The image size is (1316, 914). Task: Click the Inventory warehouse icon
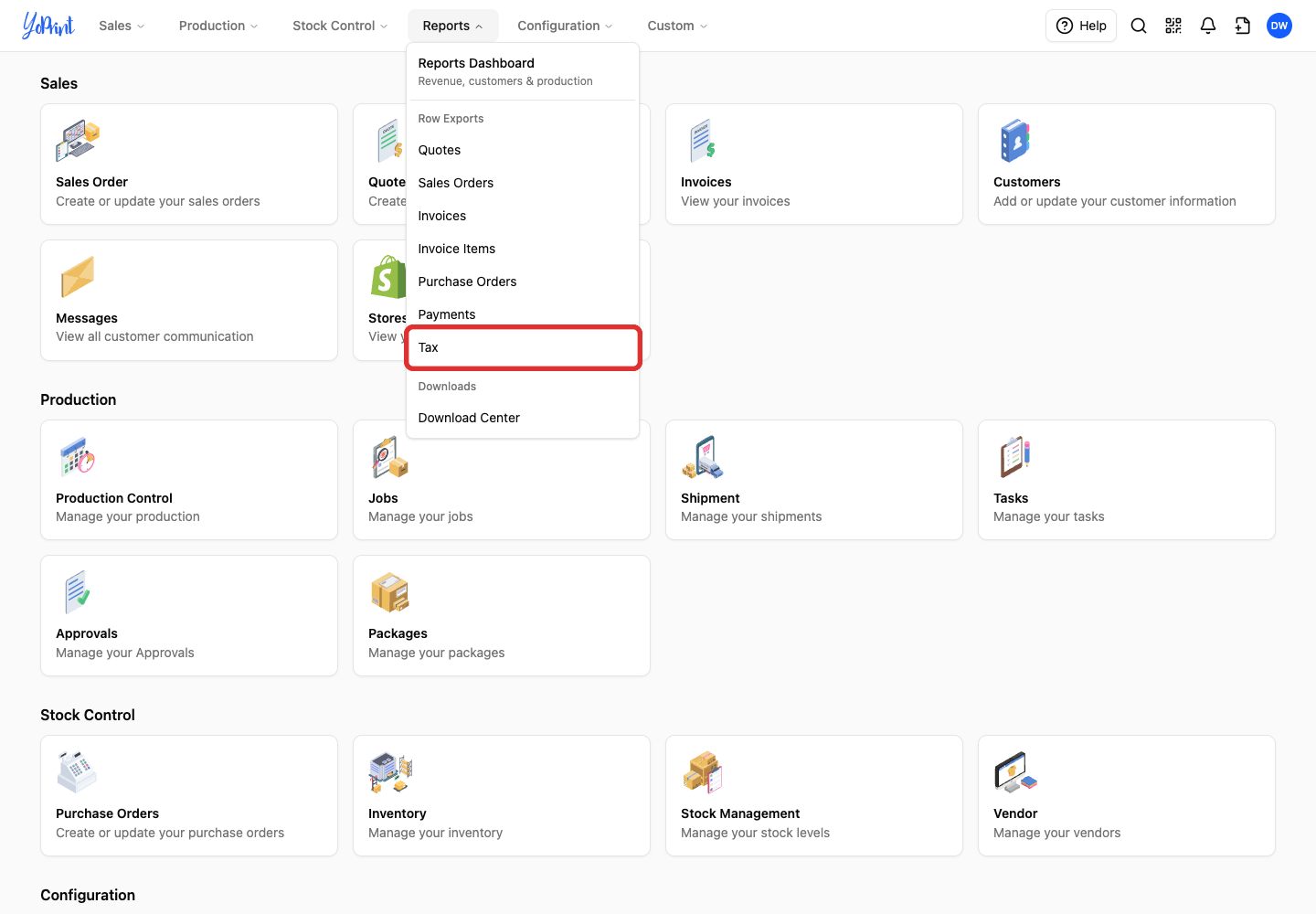click(390, 772)
